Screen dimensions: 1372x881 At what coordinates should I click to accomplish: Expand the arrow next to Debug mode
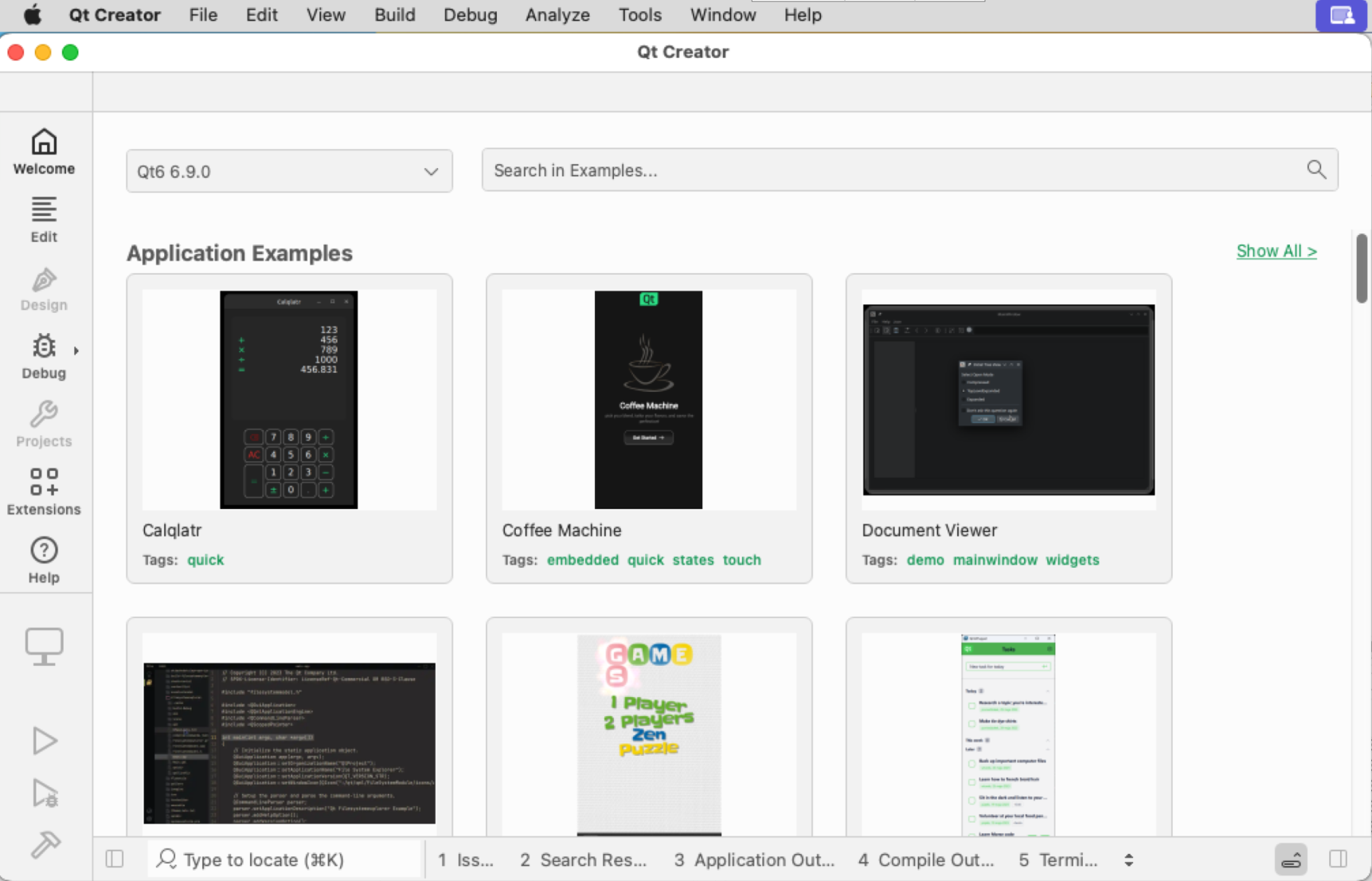point(76,350)
